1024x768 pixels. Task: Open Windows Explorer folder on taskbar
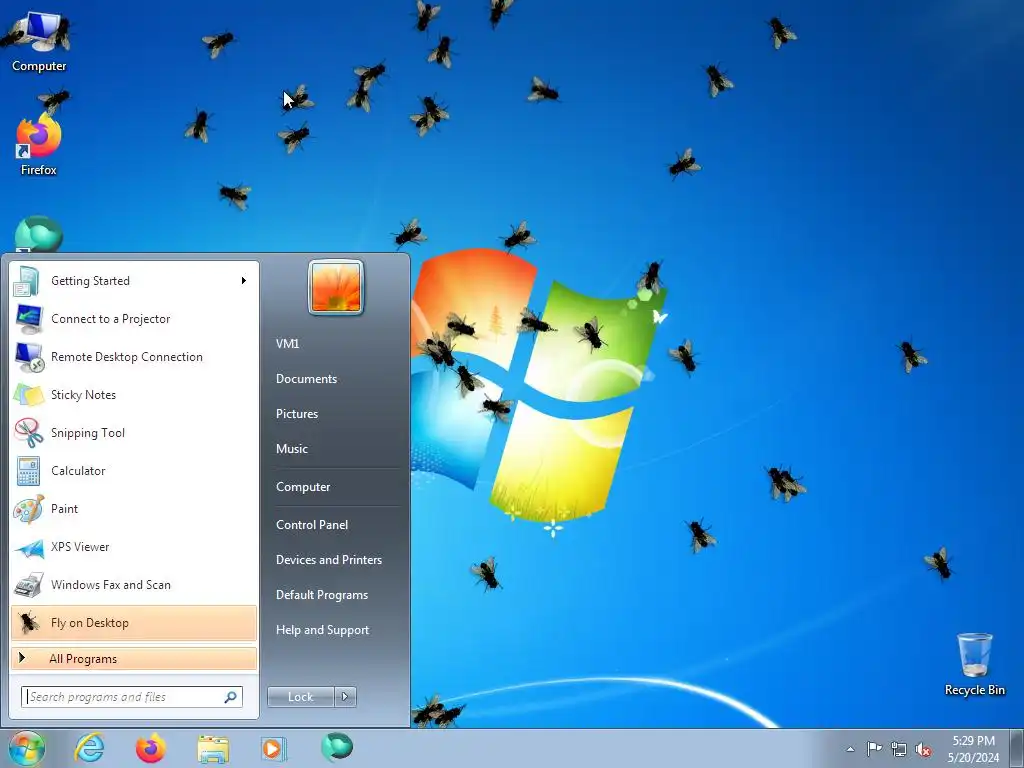pos(213,749)
